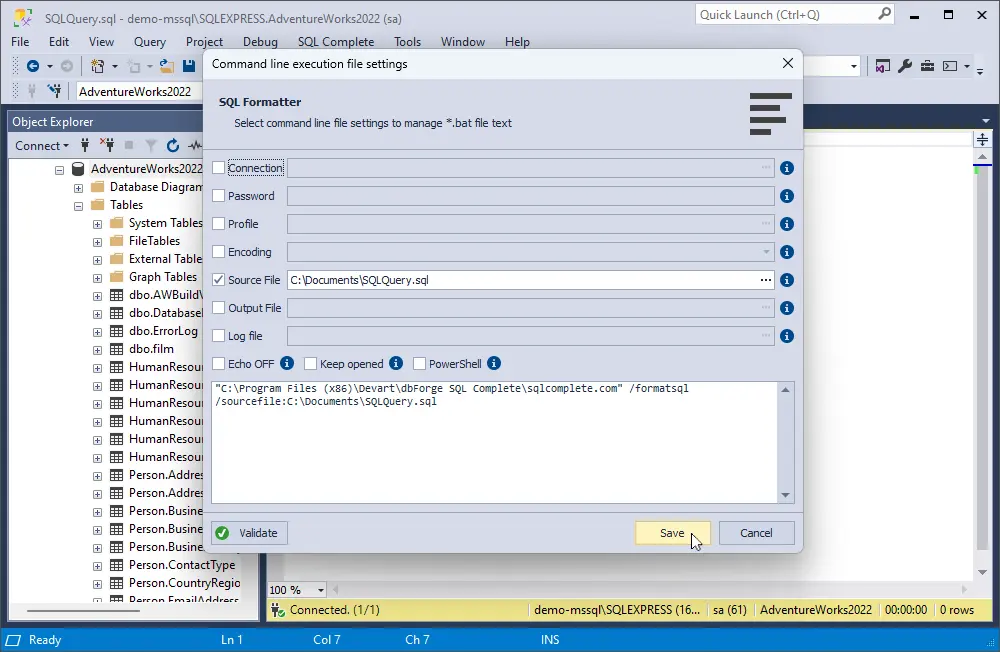Click the info icon next to Source File field
This screenshot has width=1000, height=652.
pos(786,280)
